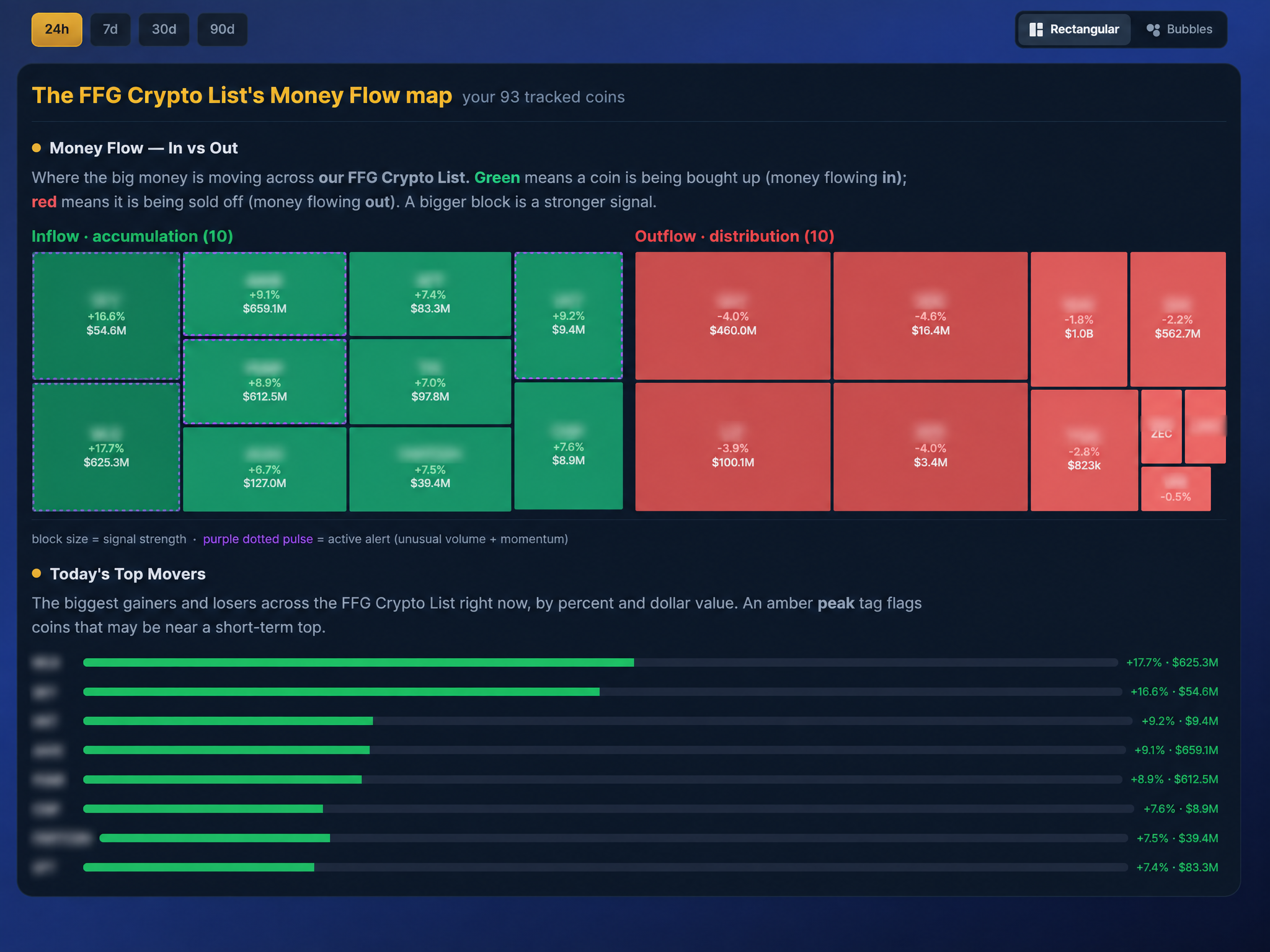Screen dimensions: 1270x952
Task: Open the +7.5% $39.4M block
Action: [430, 469]
